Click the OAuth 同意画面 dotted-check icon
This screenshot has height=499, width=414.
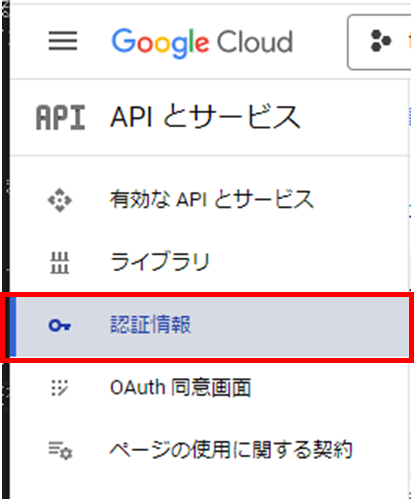click(x=60, y=388)
